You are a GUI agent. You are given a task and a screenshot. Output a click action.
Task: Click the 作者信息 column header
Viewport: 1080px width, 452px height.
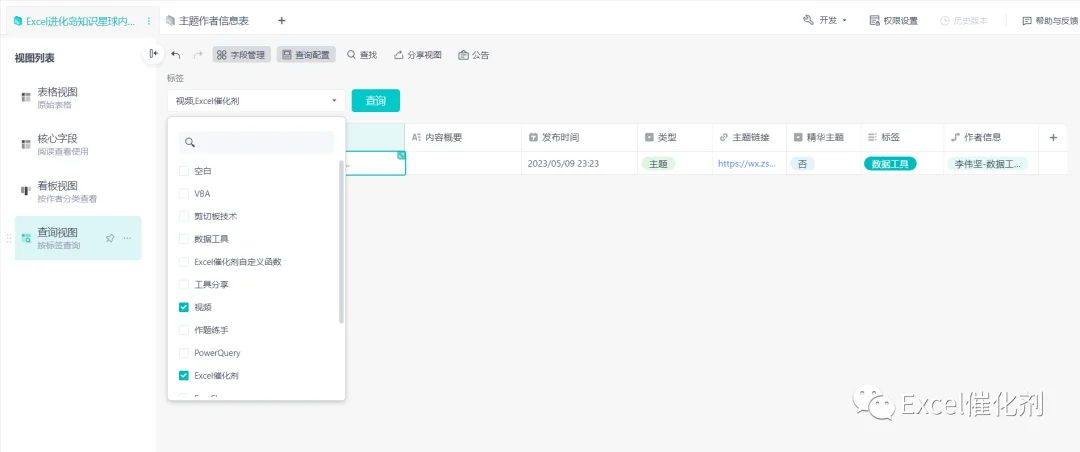990,138
